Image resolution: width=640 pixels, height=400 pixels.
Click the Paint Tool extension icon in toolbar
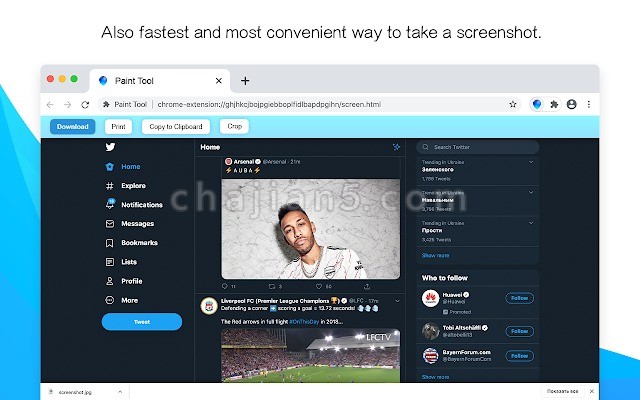[537, 104]
